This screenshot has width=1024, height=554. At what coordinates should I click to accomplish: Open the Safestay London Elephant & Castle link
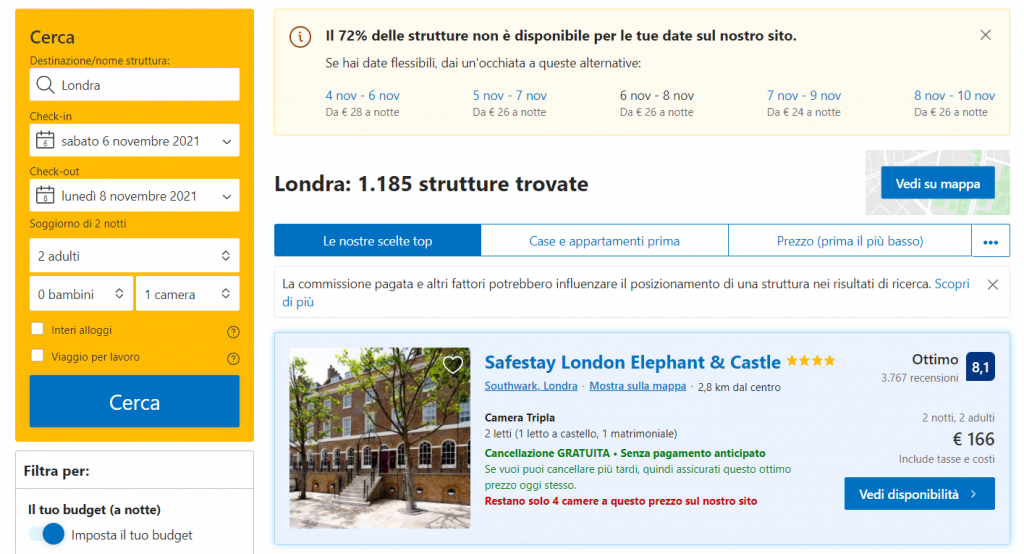pos(632,362)
